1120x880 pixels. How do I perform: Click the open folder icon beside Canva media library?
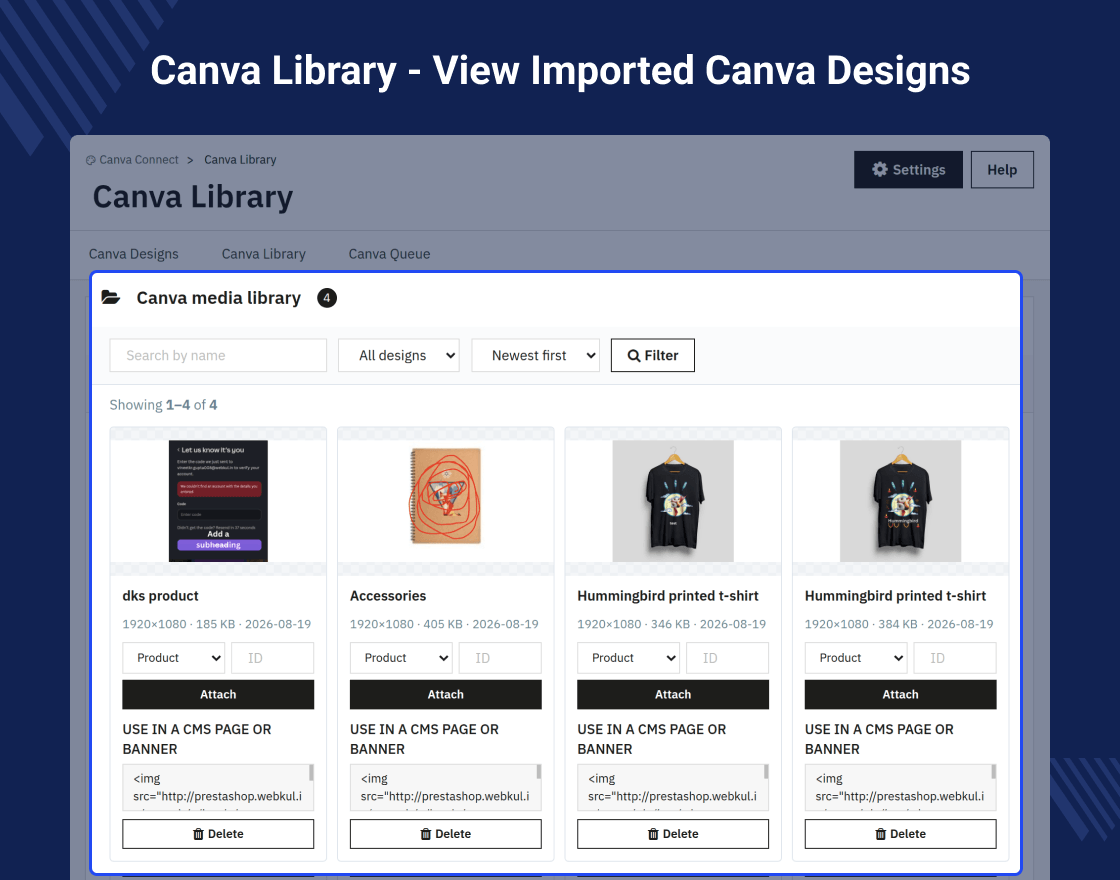point(111,297)
